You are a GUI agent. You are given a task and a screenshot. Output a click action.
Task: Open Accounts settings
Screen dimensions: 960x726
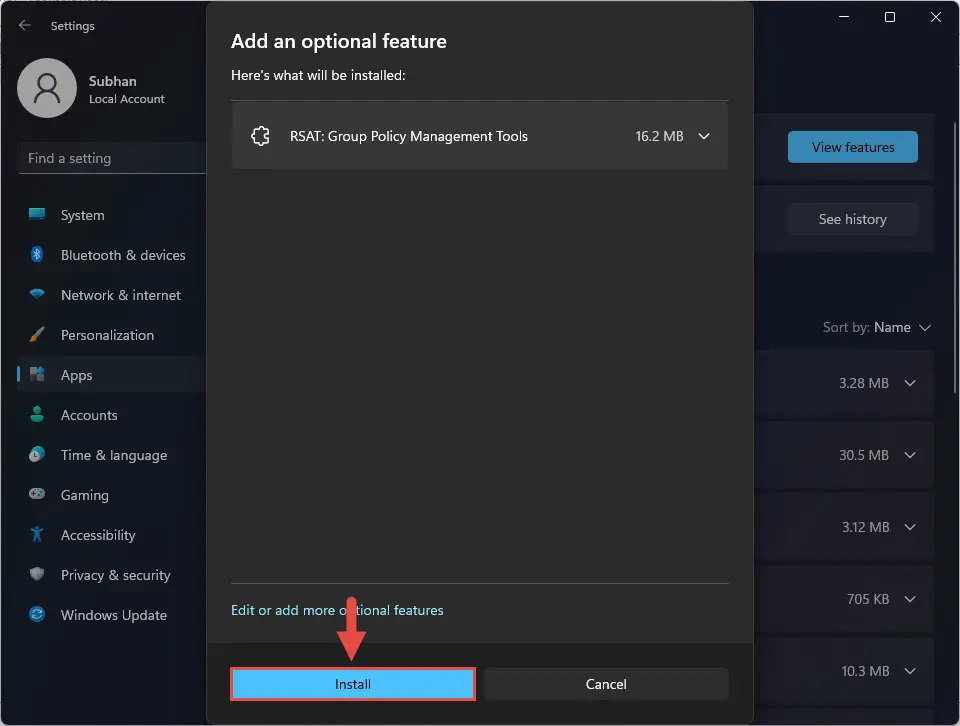click(89, 415)
